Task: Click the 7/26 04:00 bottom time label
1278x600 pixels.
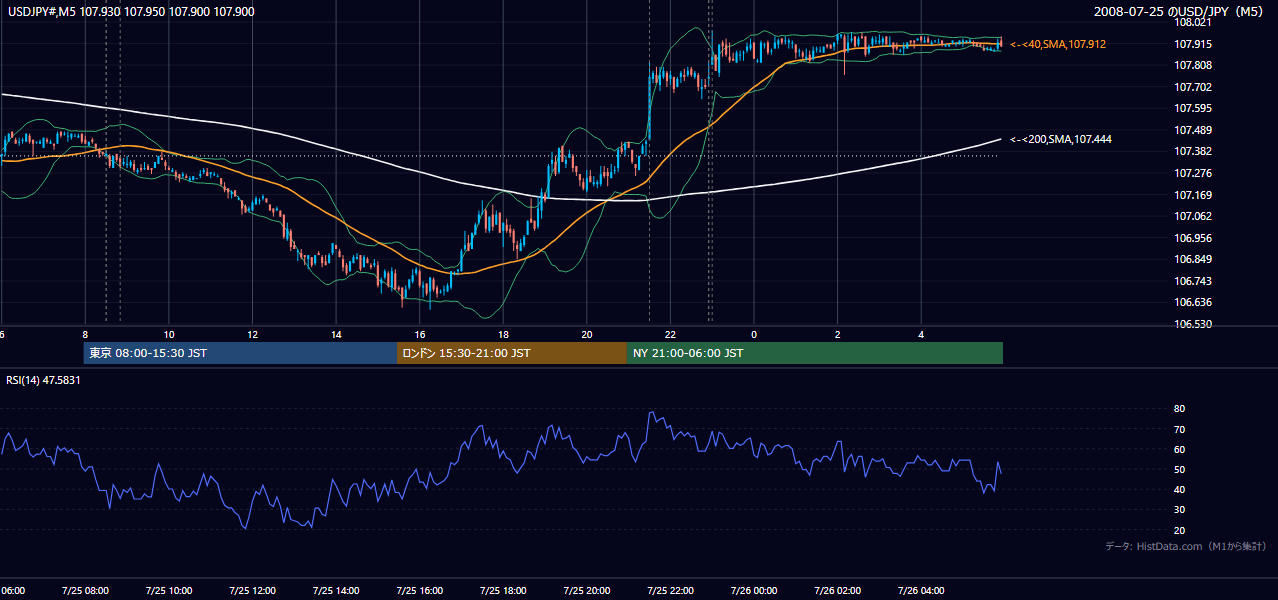Action: (921, 590)
